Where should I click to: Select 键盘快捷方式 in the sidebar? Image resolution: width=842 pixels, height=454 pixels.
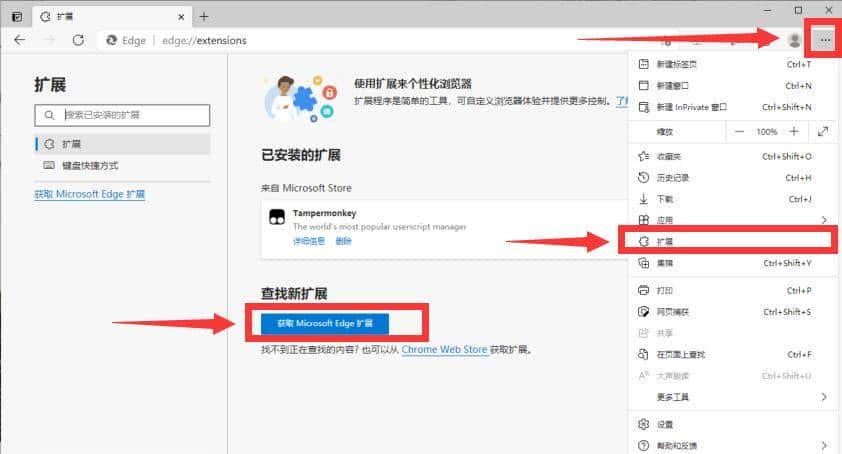point(122,165)
